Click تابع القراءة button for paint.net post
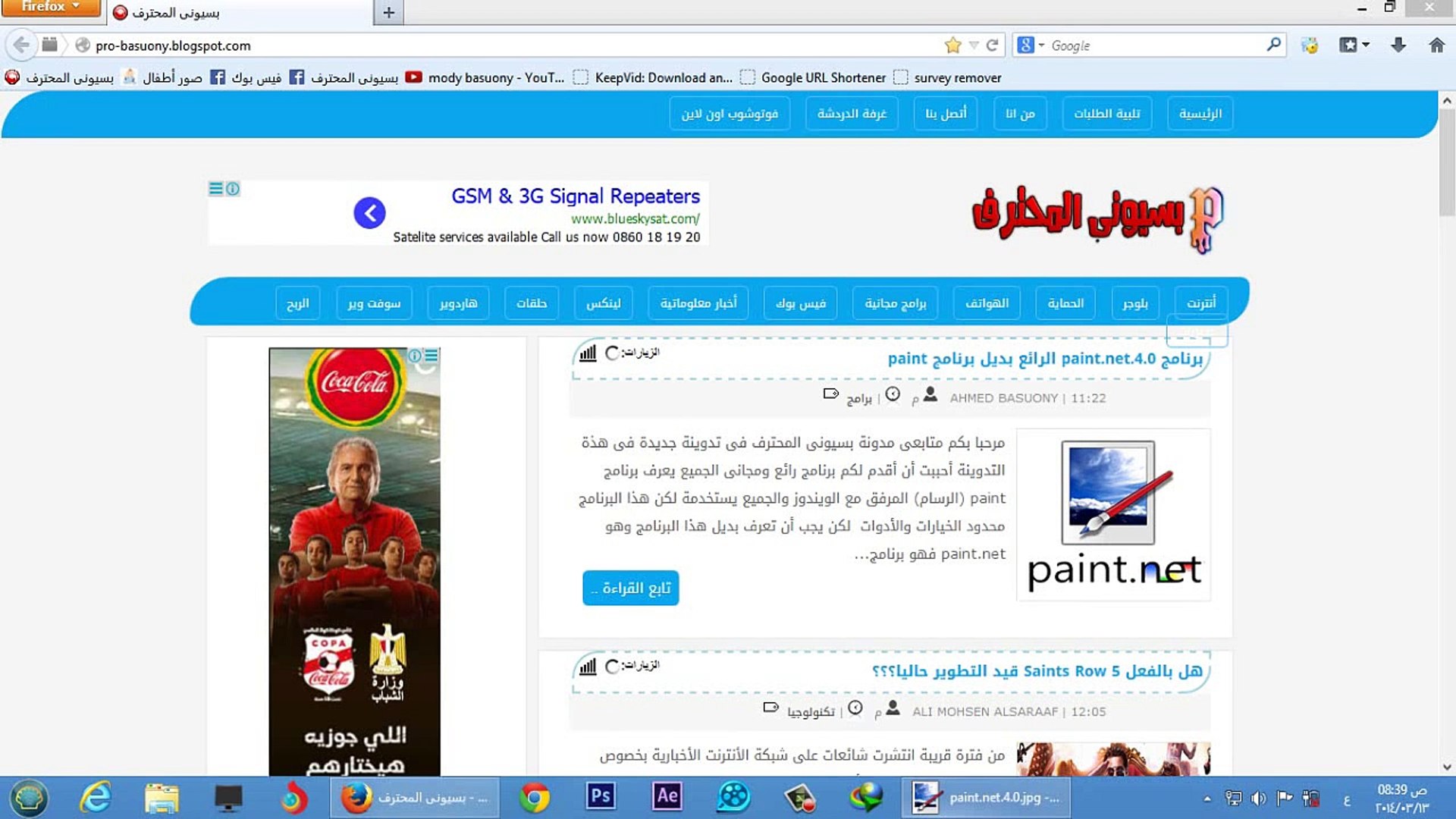 630,588
